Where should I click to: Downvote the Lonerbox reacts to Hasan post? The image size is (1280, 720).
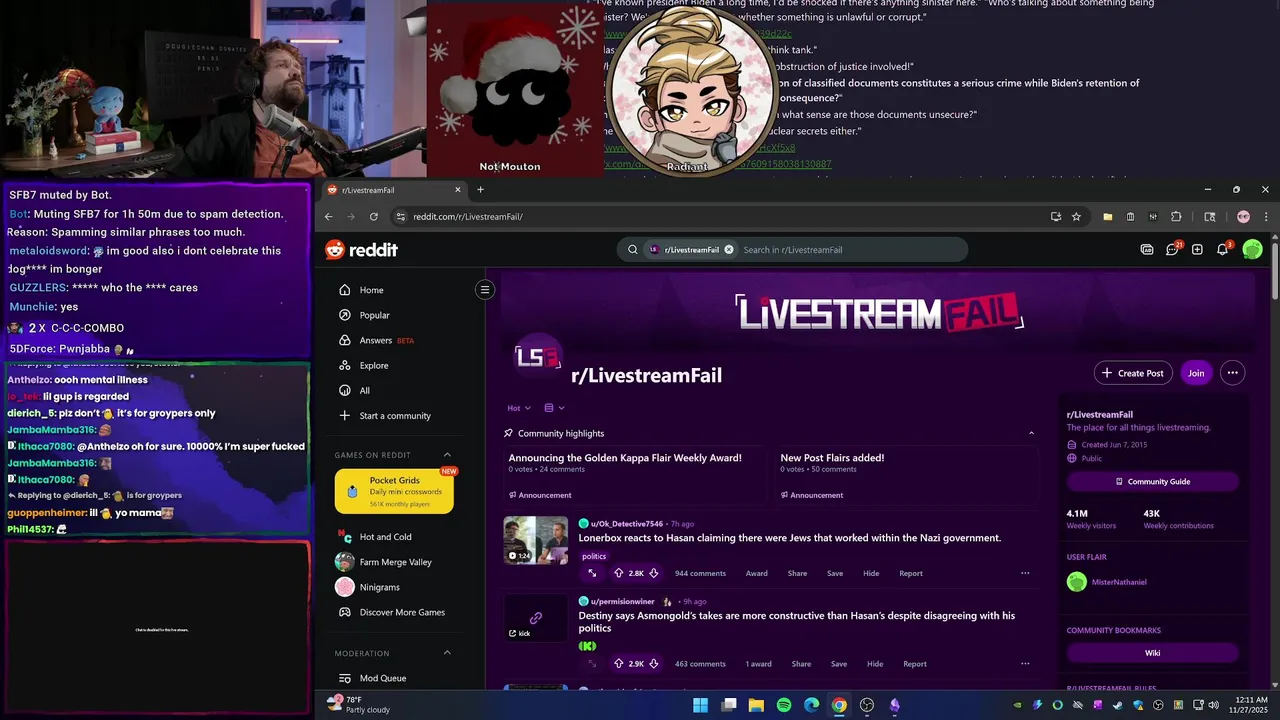pos(653,573)
